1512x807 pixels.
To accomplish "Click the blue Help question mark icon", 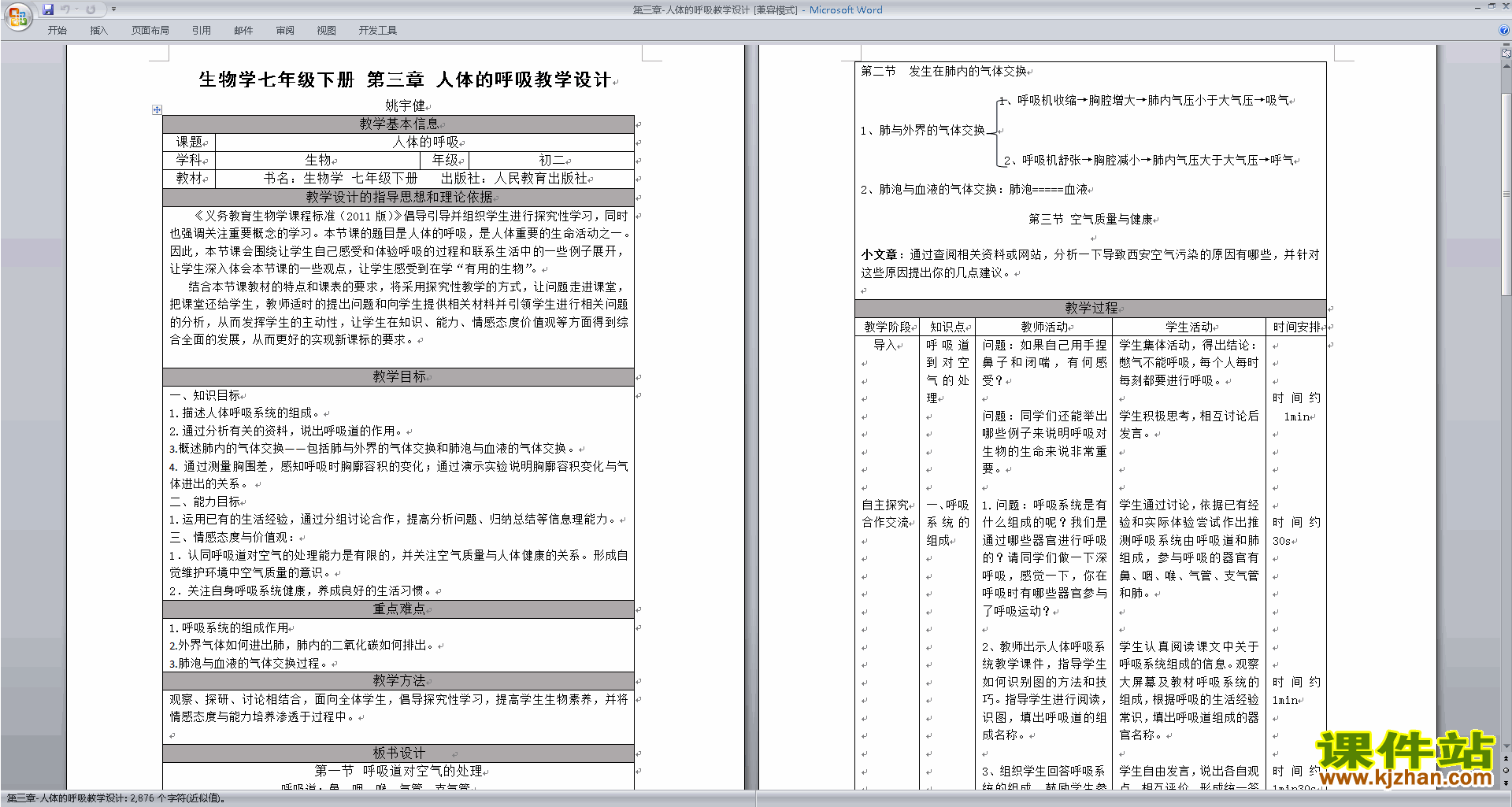I will click(x=1504, y=31).
